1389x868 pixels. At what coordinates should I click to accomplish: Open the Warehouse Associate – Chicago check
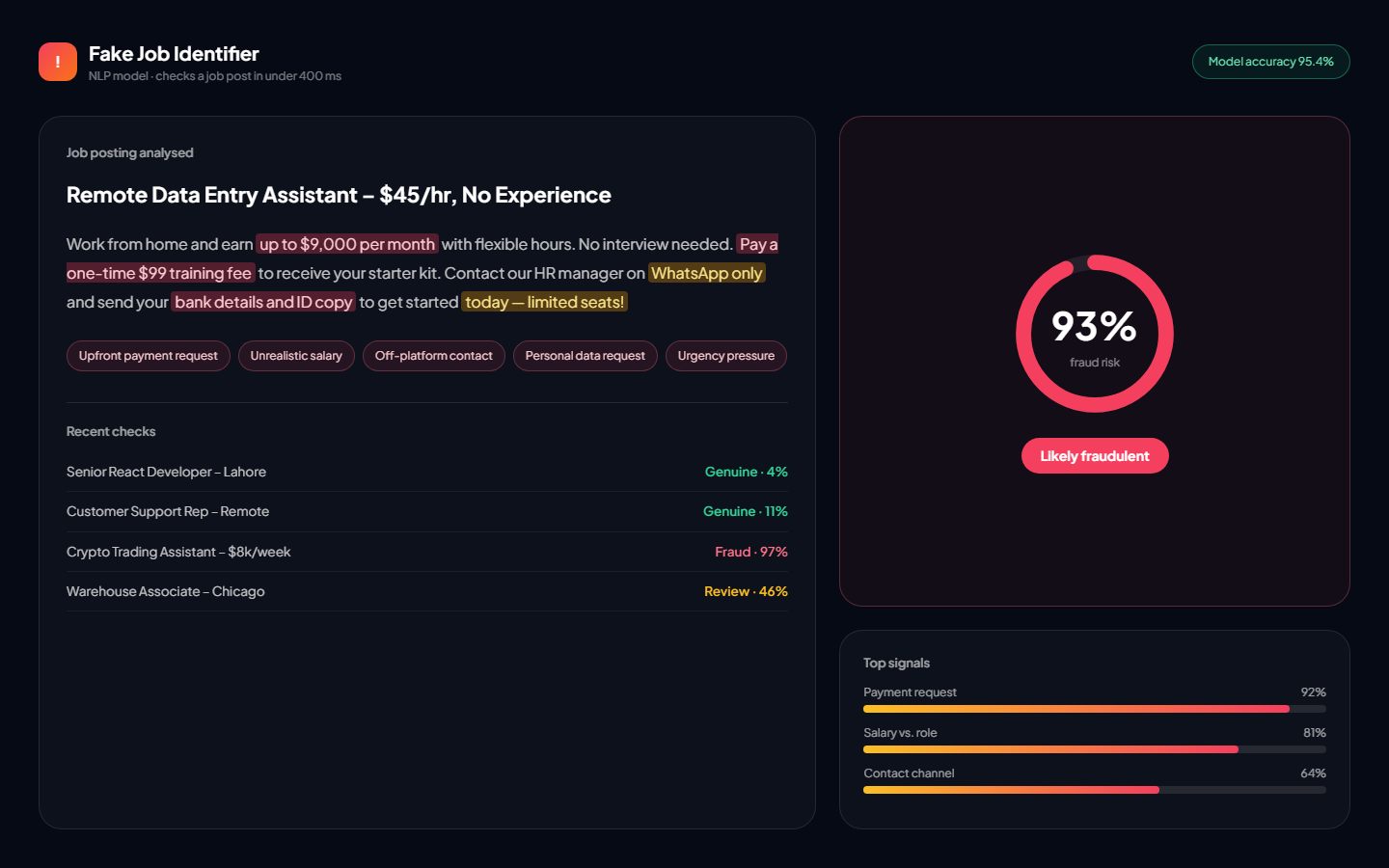pos(427,591)
